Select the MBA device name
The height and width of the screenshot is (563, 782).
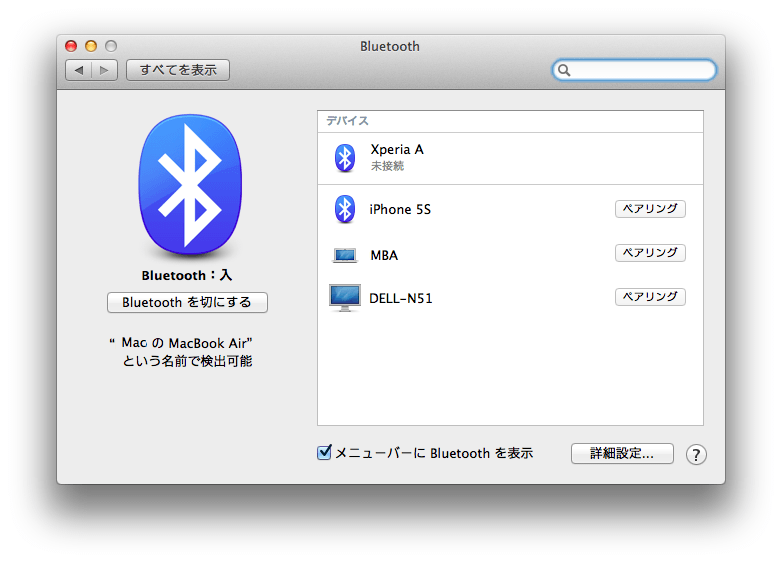pos(384,255)
